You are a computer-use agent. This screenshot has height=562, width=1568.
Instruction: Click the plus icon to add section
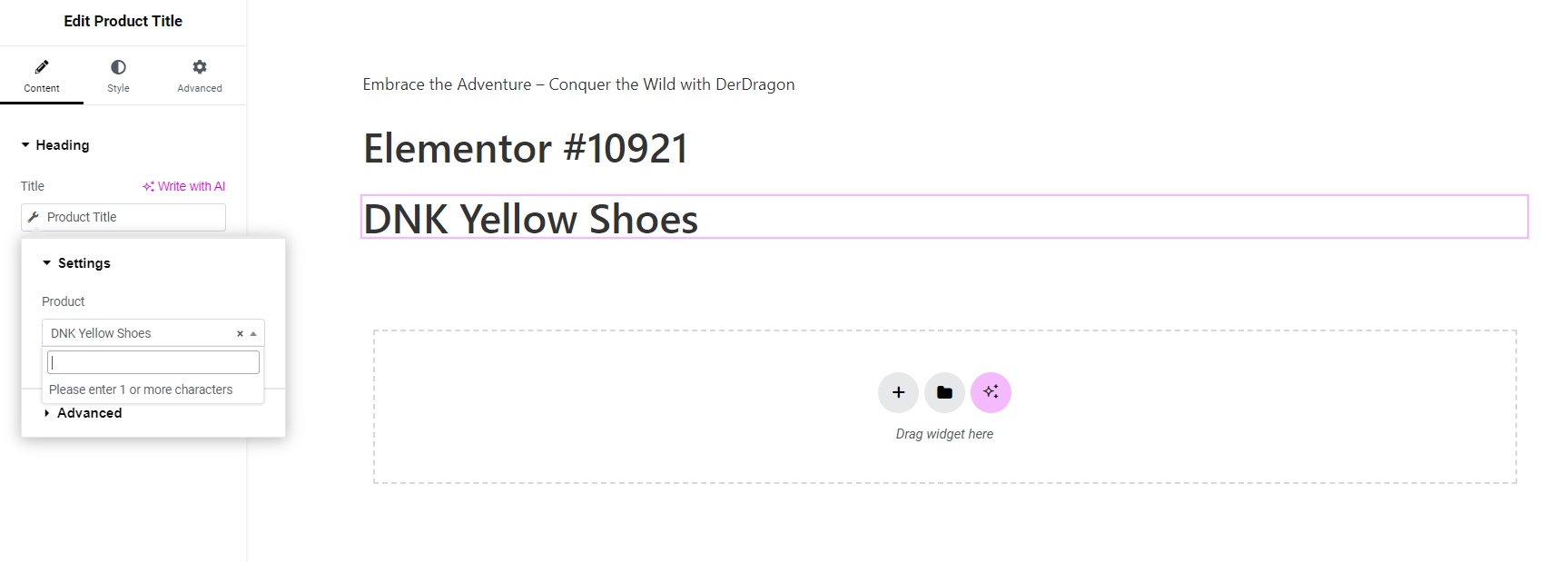[898, 392]
